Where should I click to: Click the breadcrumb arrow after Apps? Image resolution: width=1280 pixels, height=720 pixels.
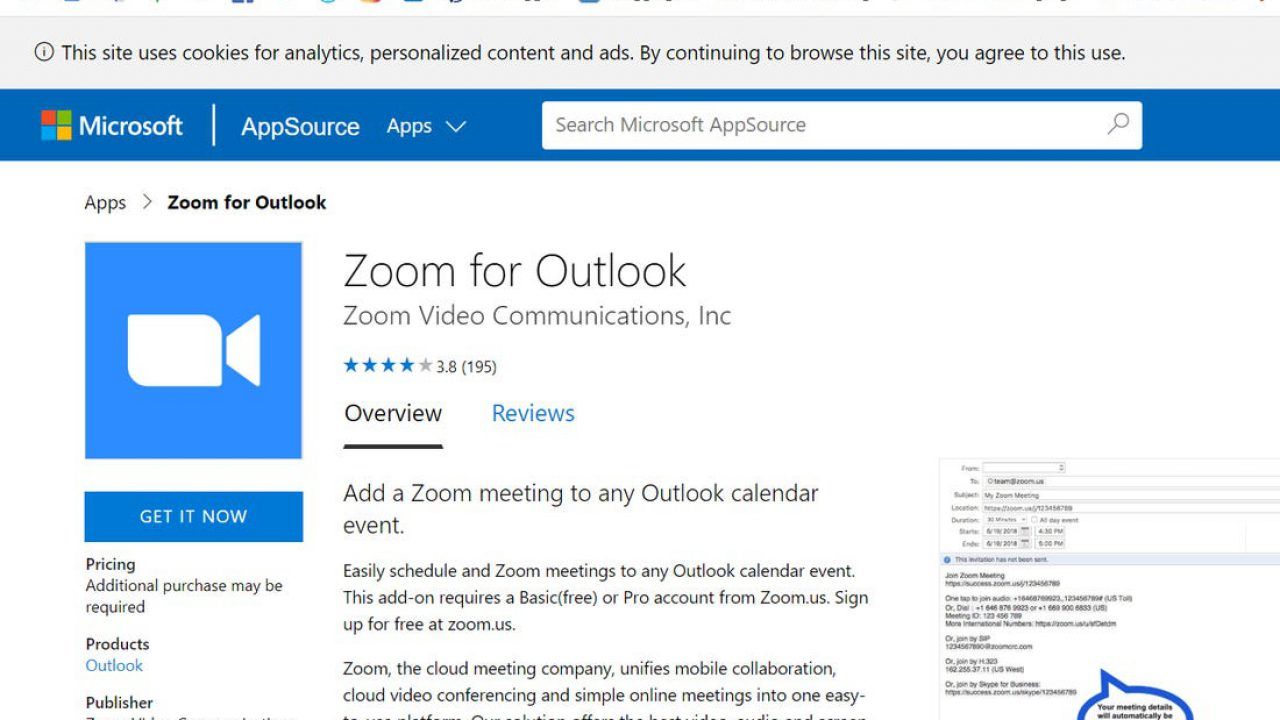click(147, 202)
